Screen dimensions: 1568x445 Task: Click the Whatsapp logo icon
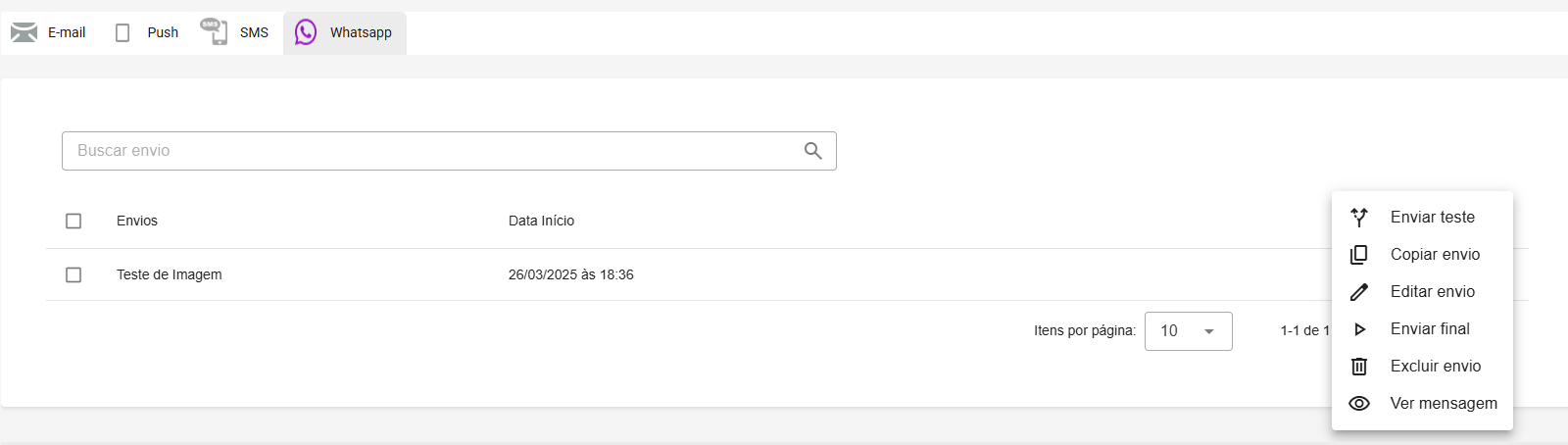[x=306, y=32]
